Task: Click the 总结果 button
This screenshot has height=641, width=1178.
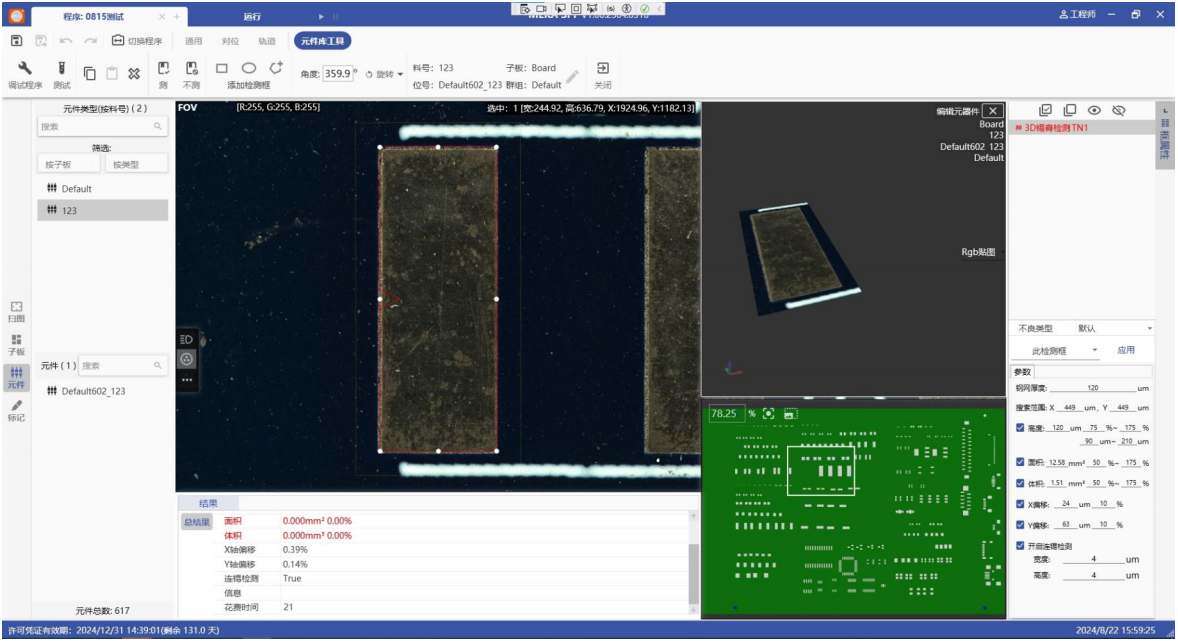Action: (x=197, y=522)
